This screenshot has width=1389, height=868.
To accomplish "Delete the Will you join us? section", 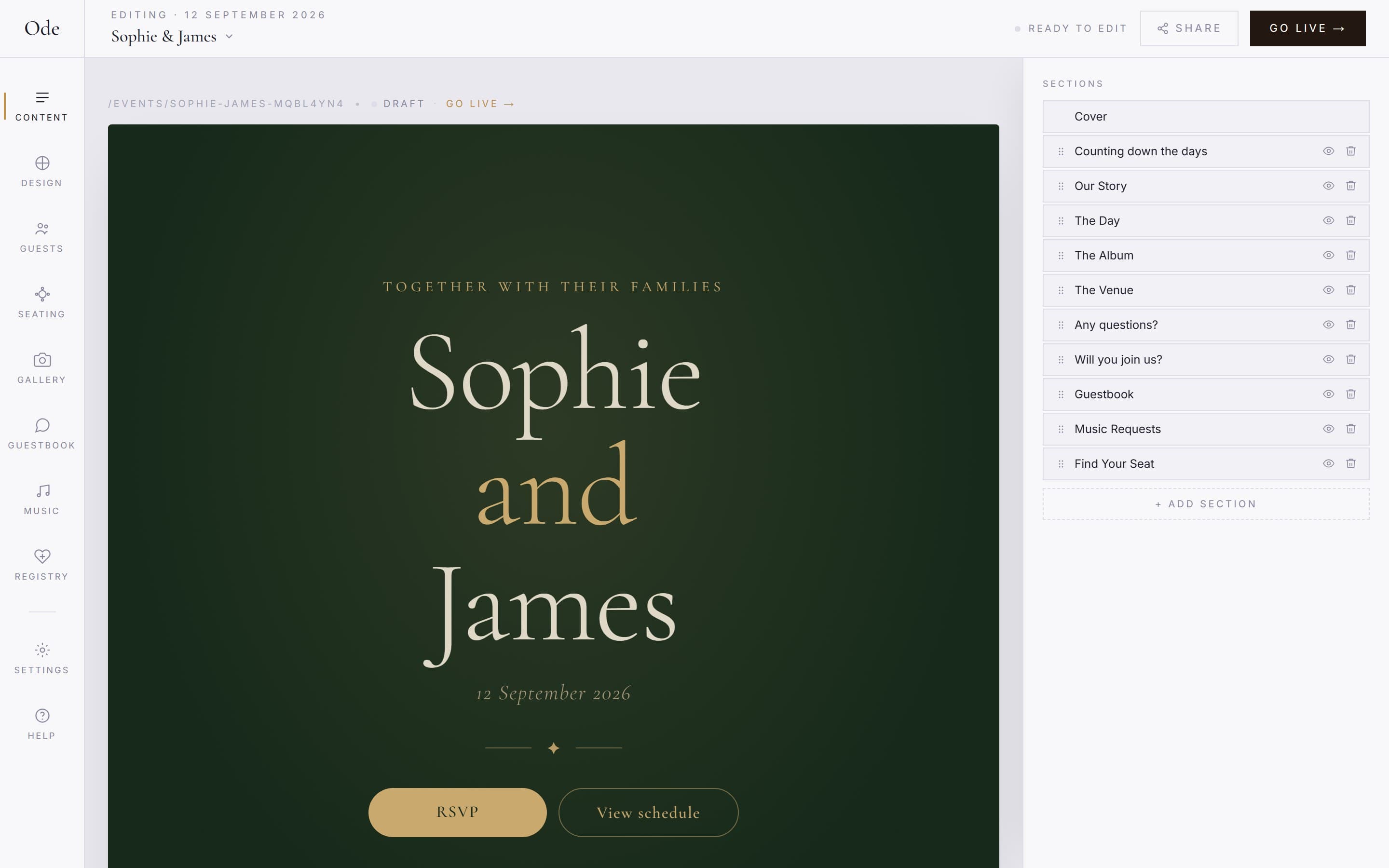I will coord(1350,359).
